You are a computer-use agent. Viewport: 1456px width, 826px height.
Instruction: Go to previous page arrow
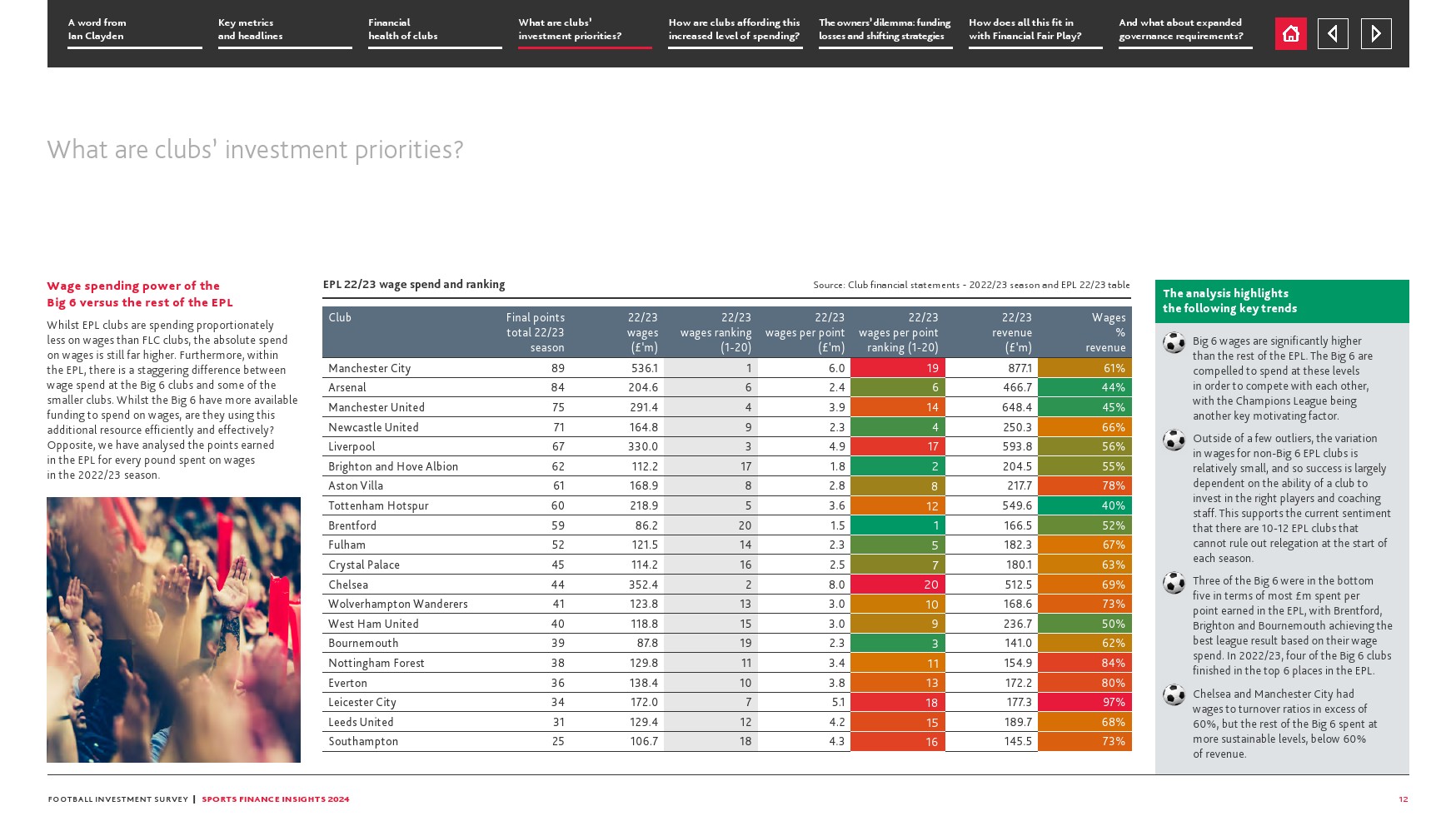point(1333,34)
